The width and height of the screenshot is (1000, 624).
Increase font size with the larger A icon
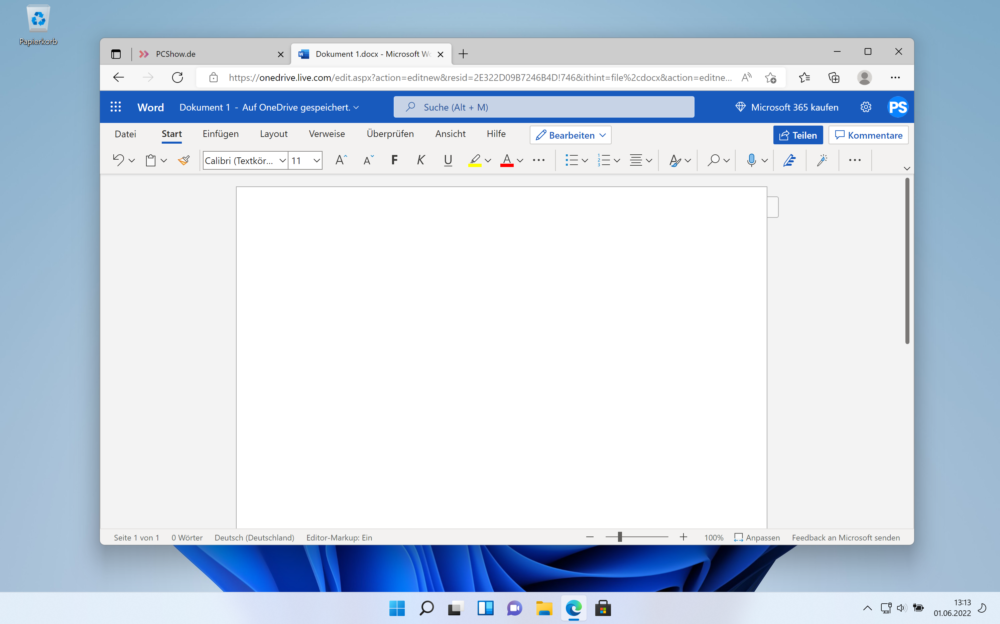point(340,160)
